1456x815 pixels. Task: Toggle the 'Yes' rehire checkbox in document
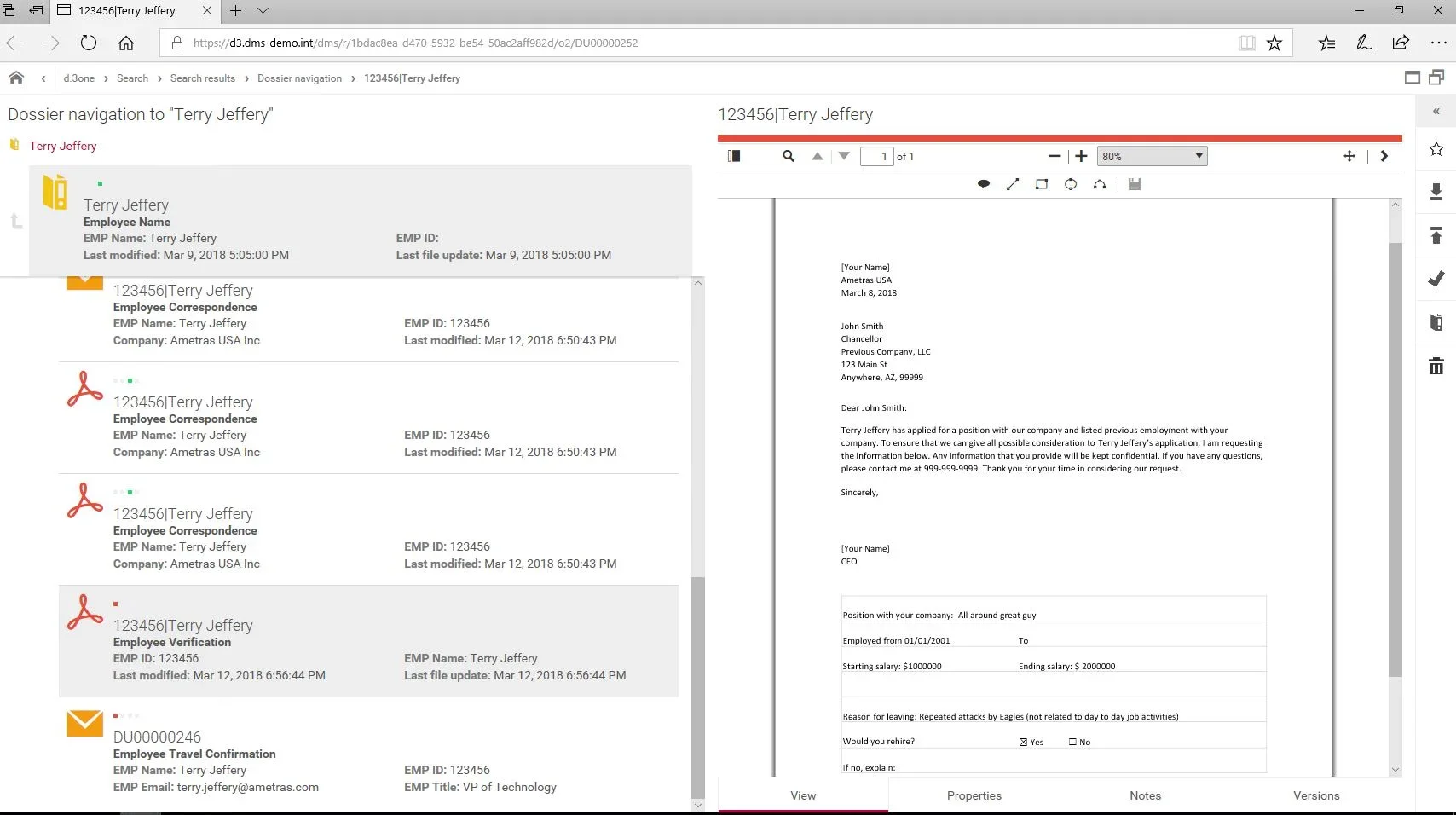[x=1024, y=742]
